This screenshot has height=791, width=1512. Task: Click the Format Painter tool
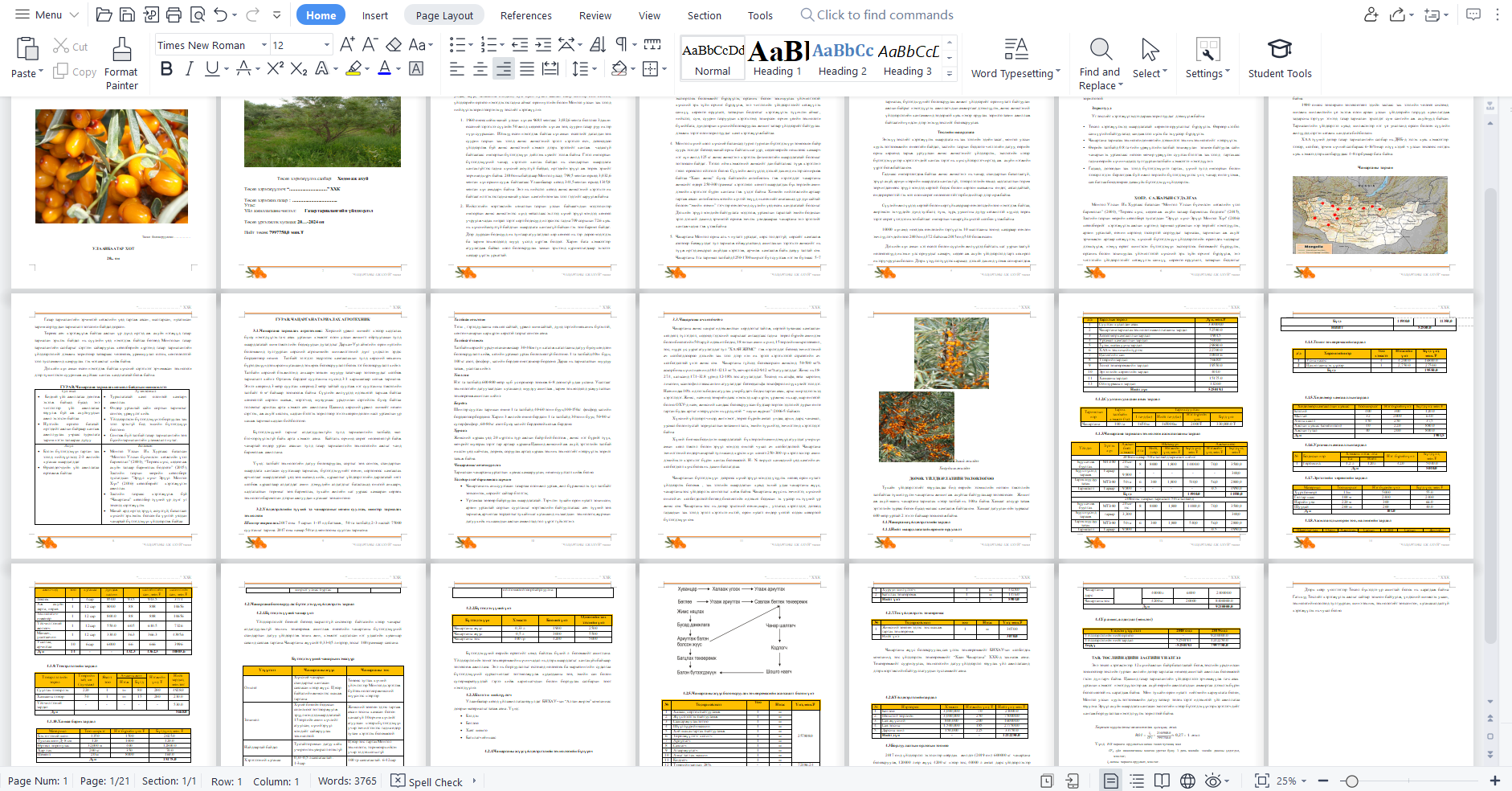coord(121,63)
